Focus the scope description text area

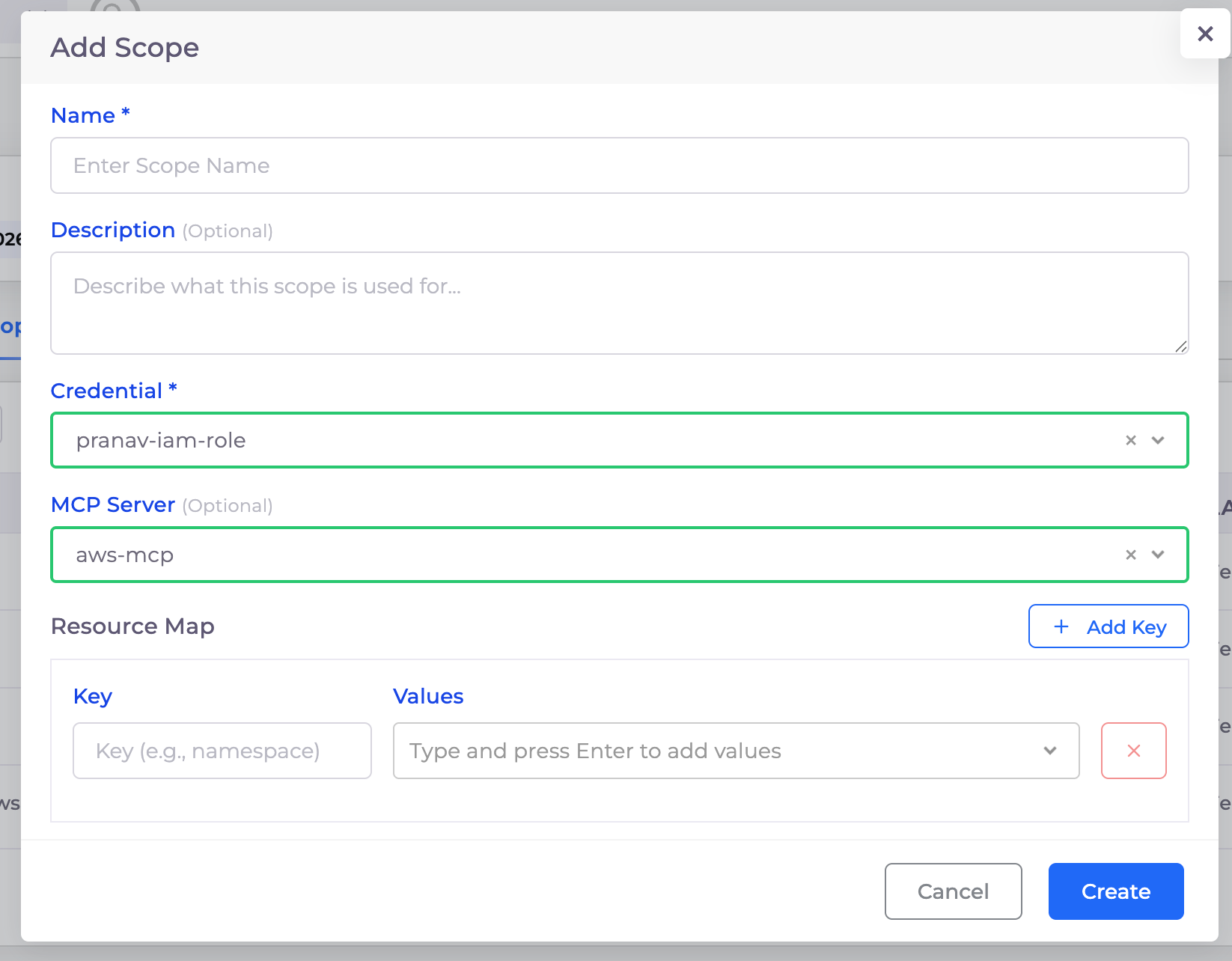pos(619,302)
